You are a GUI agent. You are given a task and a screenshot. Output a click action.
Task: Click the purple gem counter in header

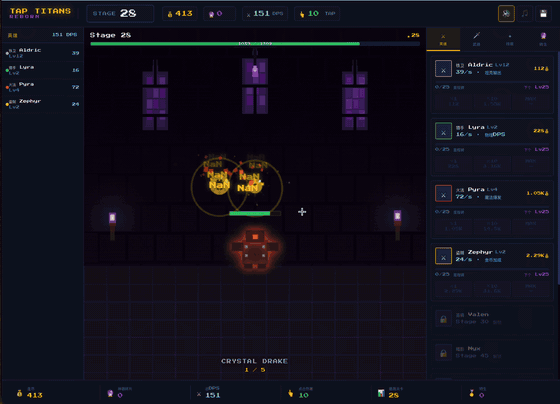[219, 14]
